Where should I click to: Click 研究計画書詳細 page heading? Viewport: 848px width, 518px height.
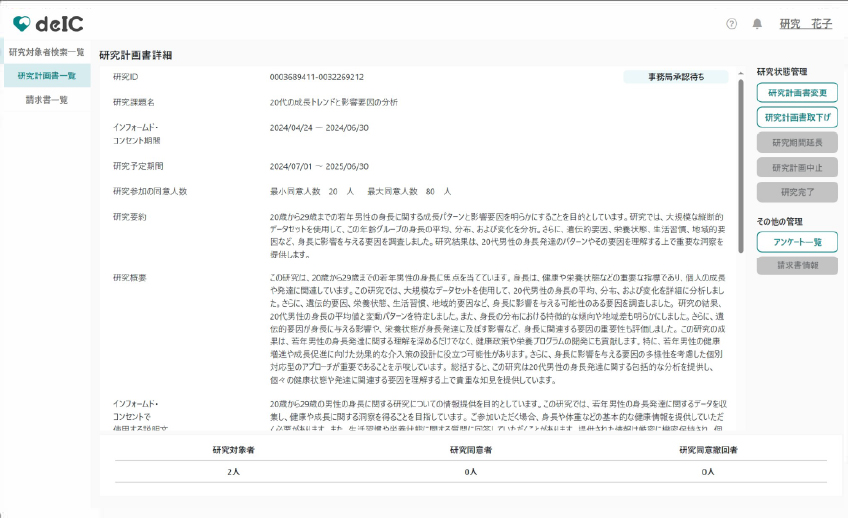pos(136,55)
